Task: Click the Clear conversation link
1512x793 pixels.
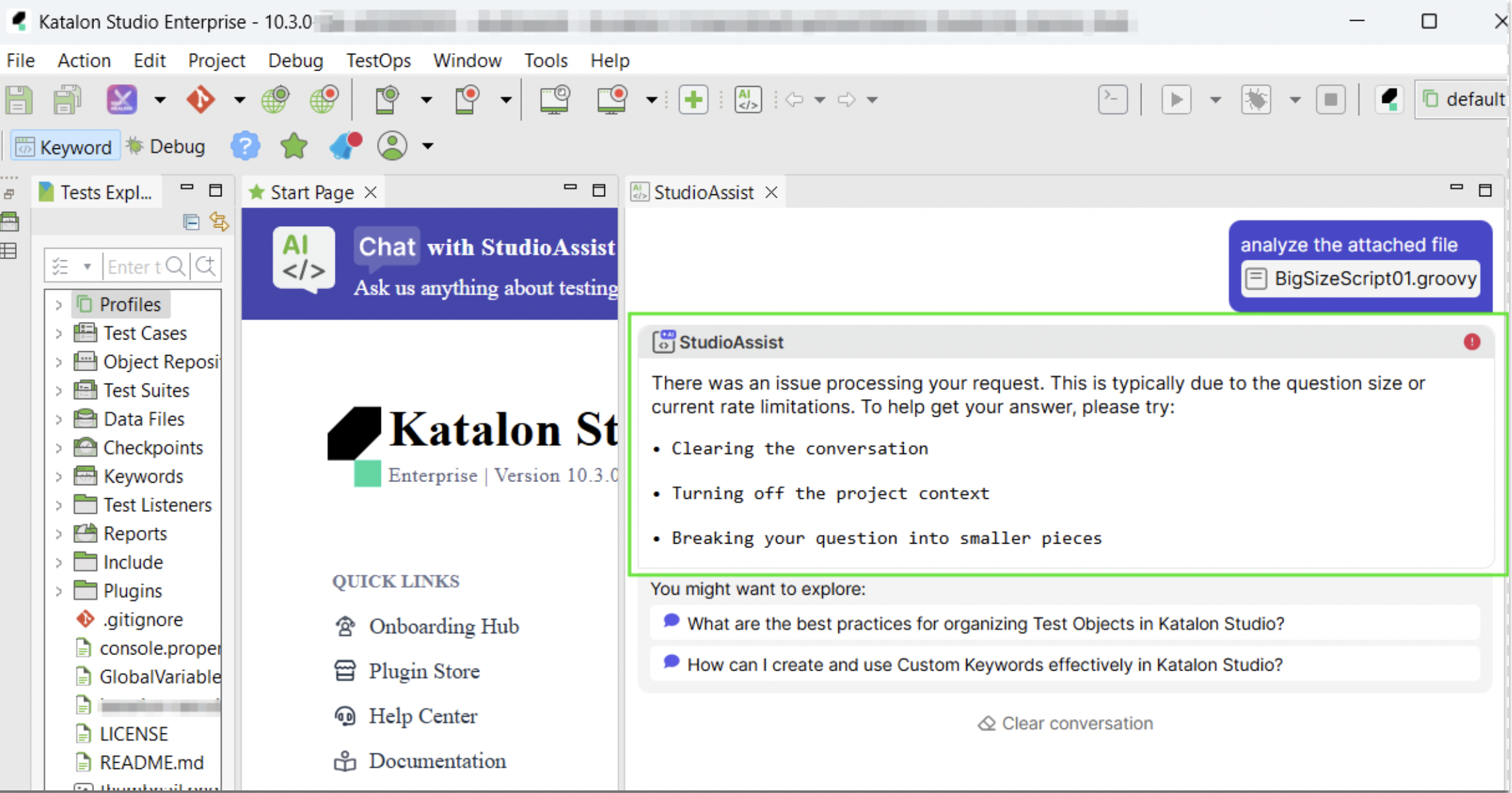Action: pyautogui.click(x=1066, y=723)
